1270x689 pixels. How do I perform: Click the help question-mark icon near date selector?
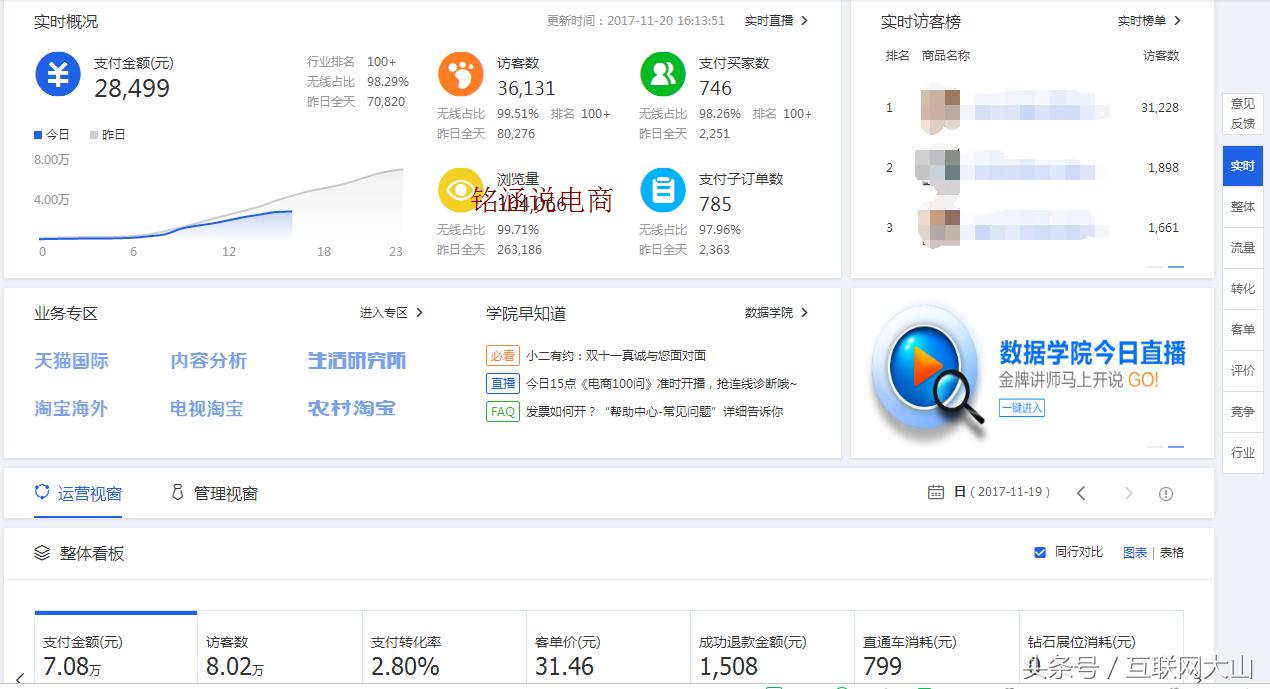point(1166,492)
